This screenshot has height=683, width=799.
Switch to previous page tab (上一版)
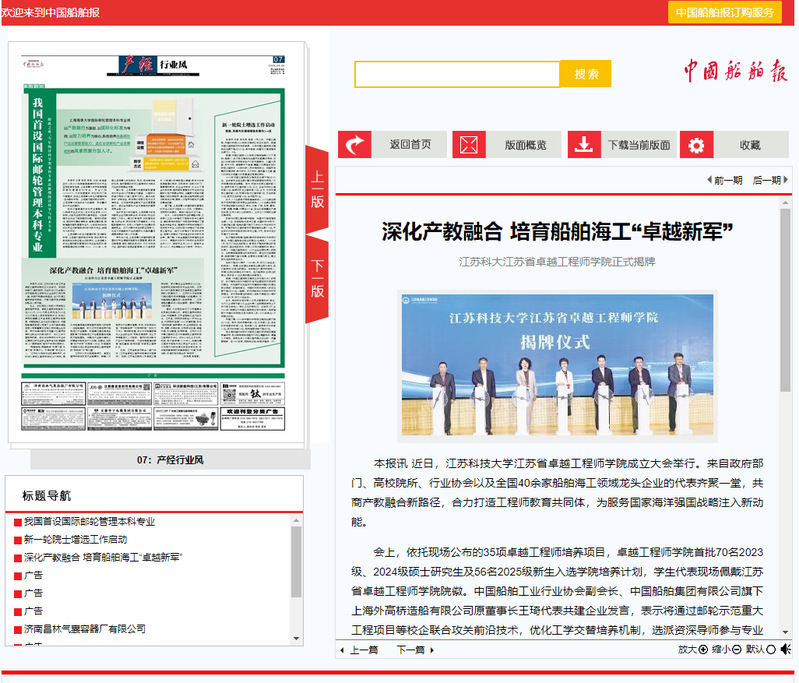(317, 188)
